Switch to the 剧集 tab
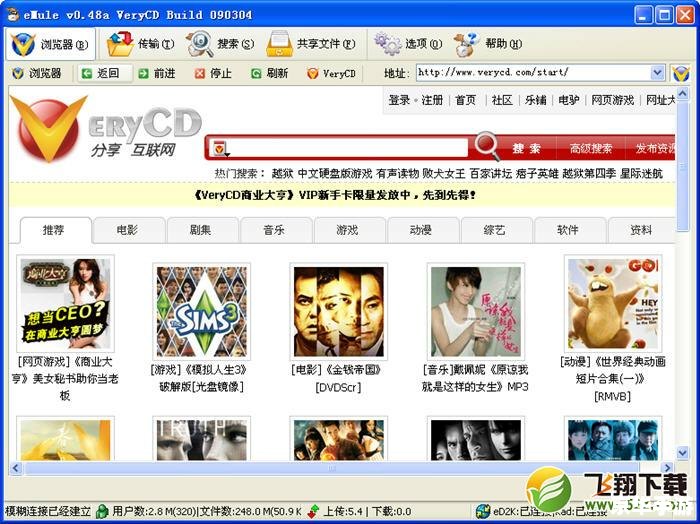 click(200, 230)
